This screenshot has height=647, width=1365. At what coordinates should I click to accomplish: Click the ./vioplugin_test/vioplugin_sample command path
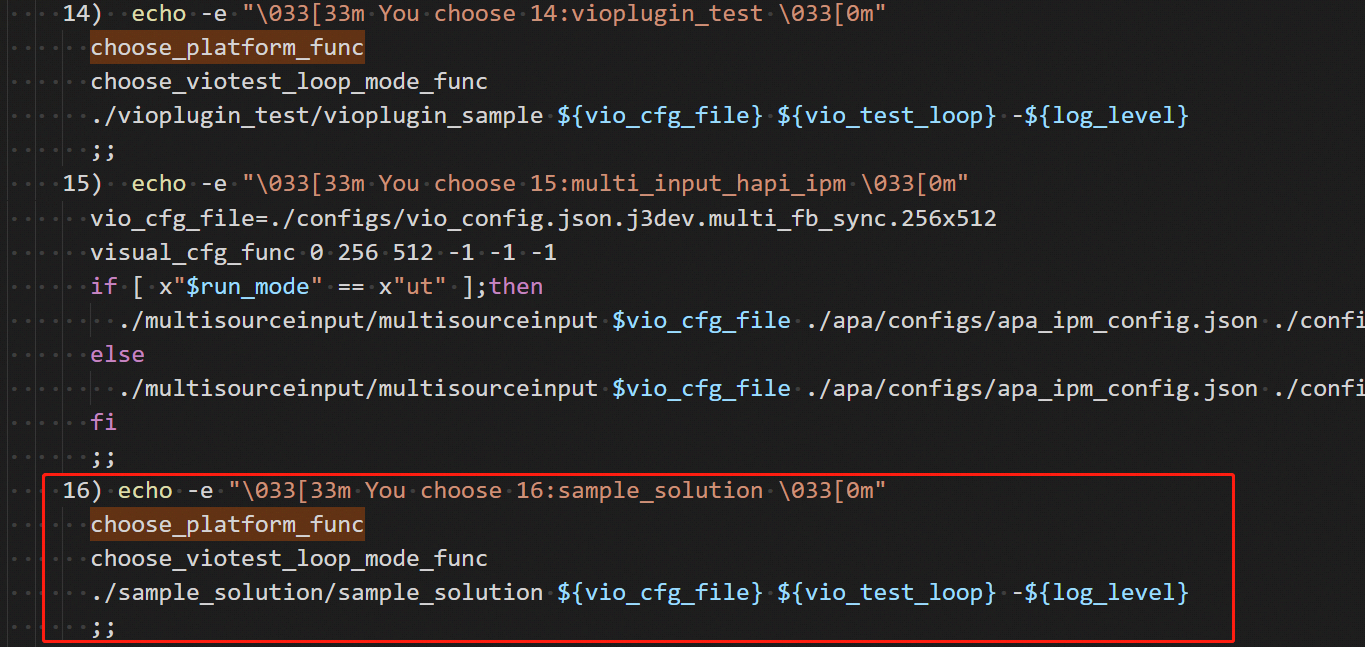pos(316,115)
